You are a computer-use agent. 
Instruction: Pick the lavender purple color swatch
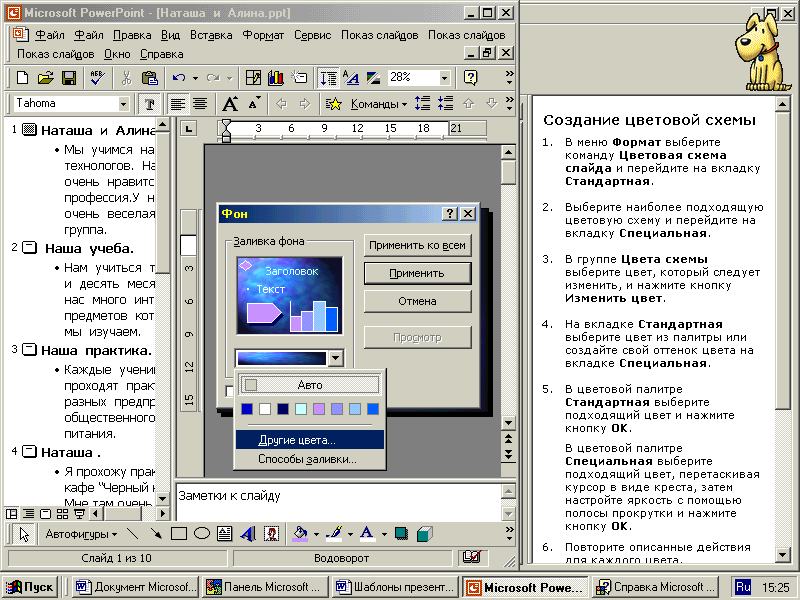319,409
